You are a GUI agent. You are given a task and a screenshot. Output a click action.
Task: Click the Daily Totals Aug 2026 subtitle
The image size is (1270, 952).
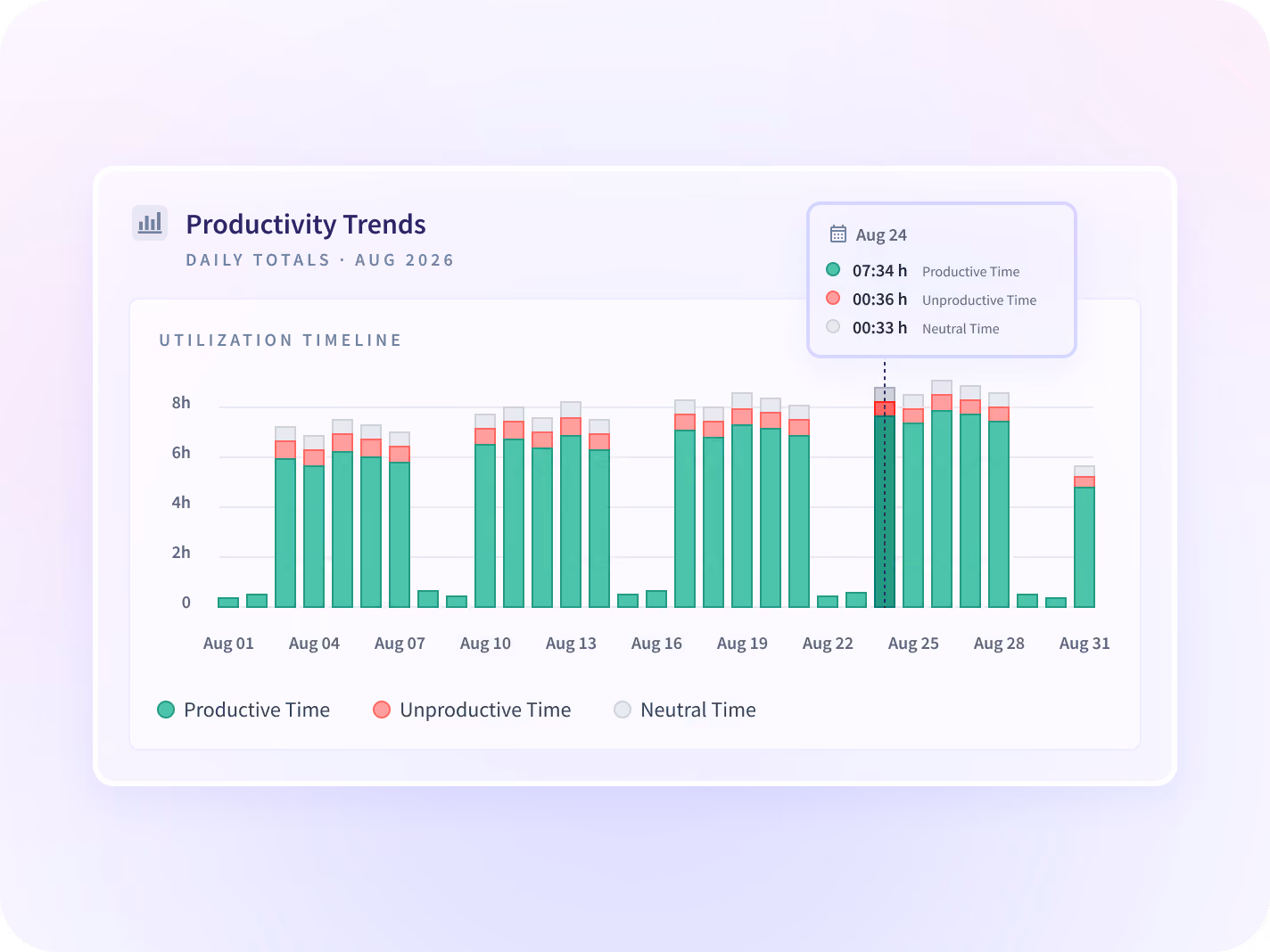coord(320,260)
